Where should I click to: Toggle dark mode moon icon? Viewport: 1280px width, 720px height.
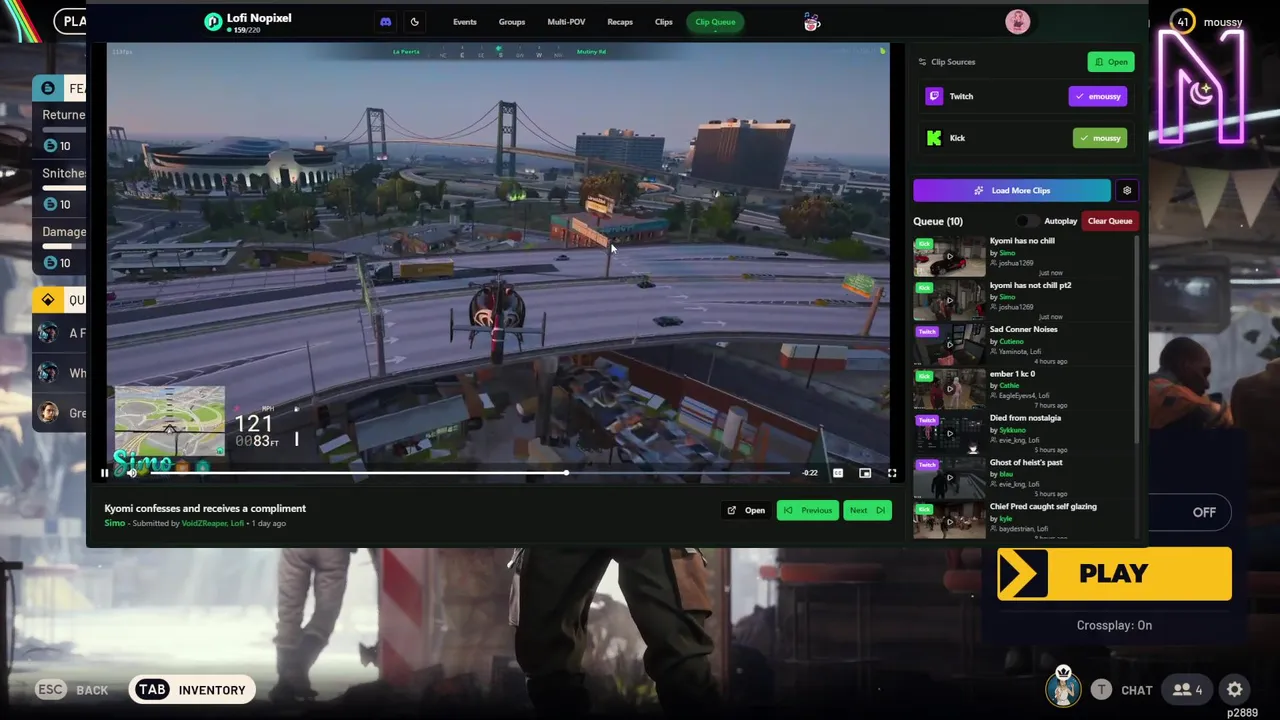tap(414, 22)
